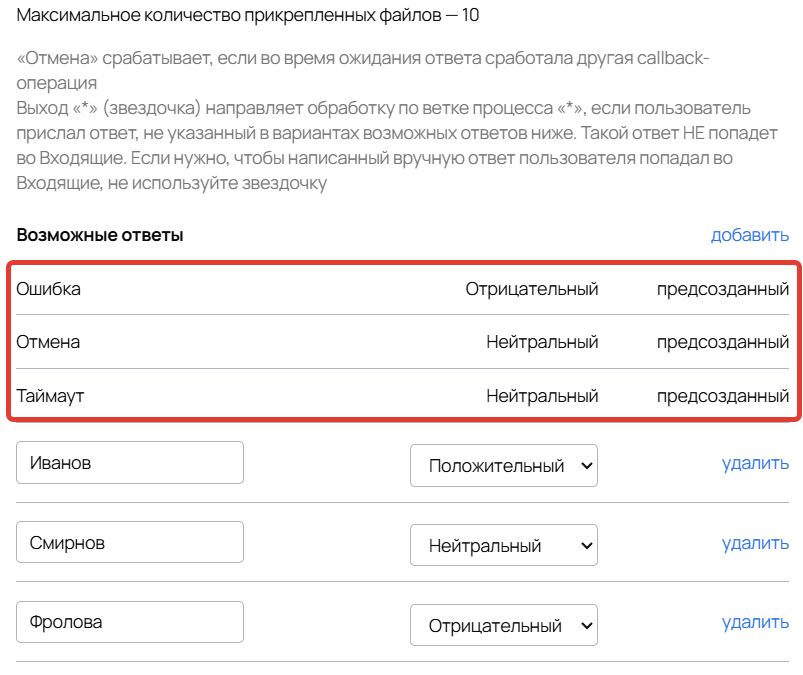Click "Отрицательный" label in the Ошибка row
803x675 pixels.
pyautogui.click(x=534, y=288)
